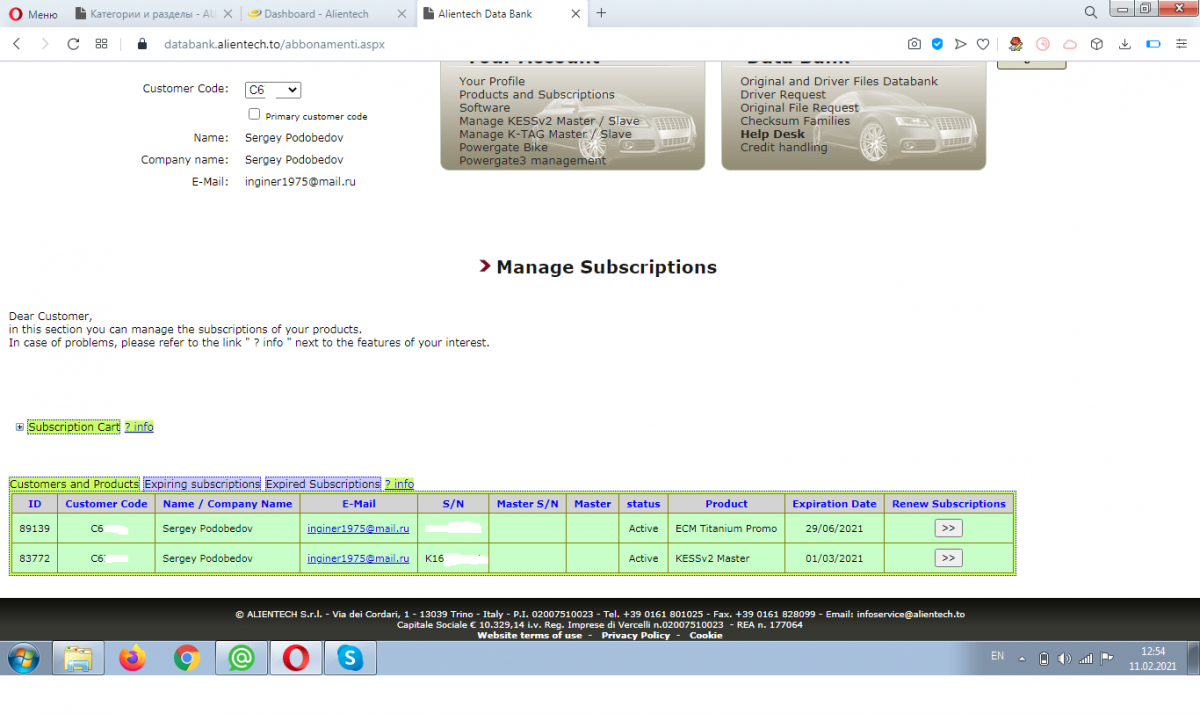Open the Speed Dial grid icon

(101, 44)
